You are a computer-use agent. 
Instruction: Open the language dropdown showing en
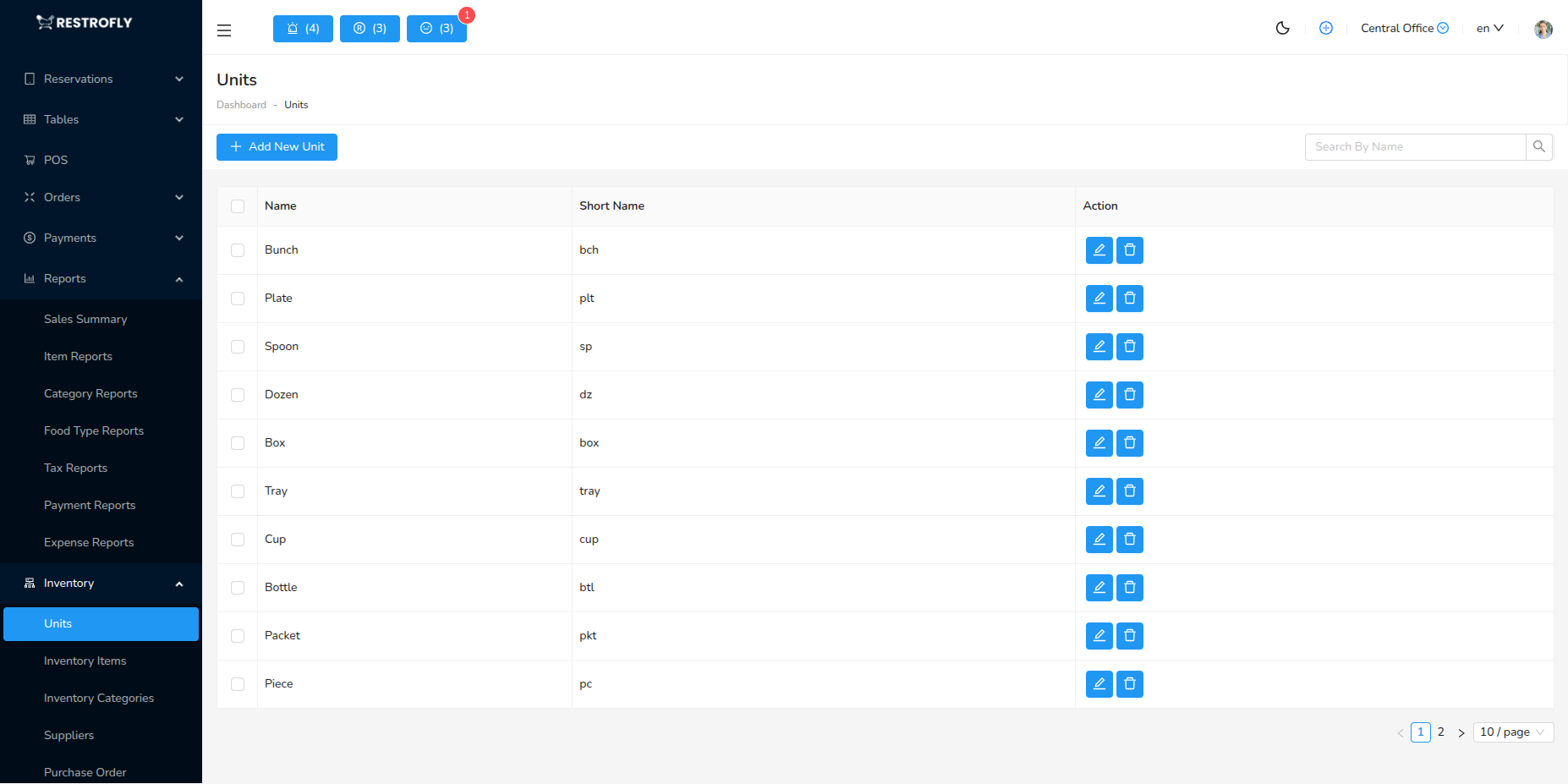click(1489, 28)
